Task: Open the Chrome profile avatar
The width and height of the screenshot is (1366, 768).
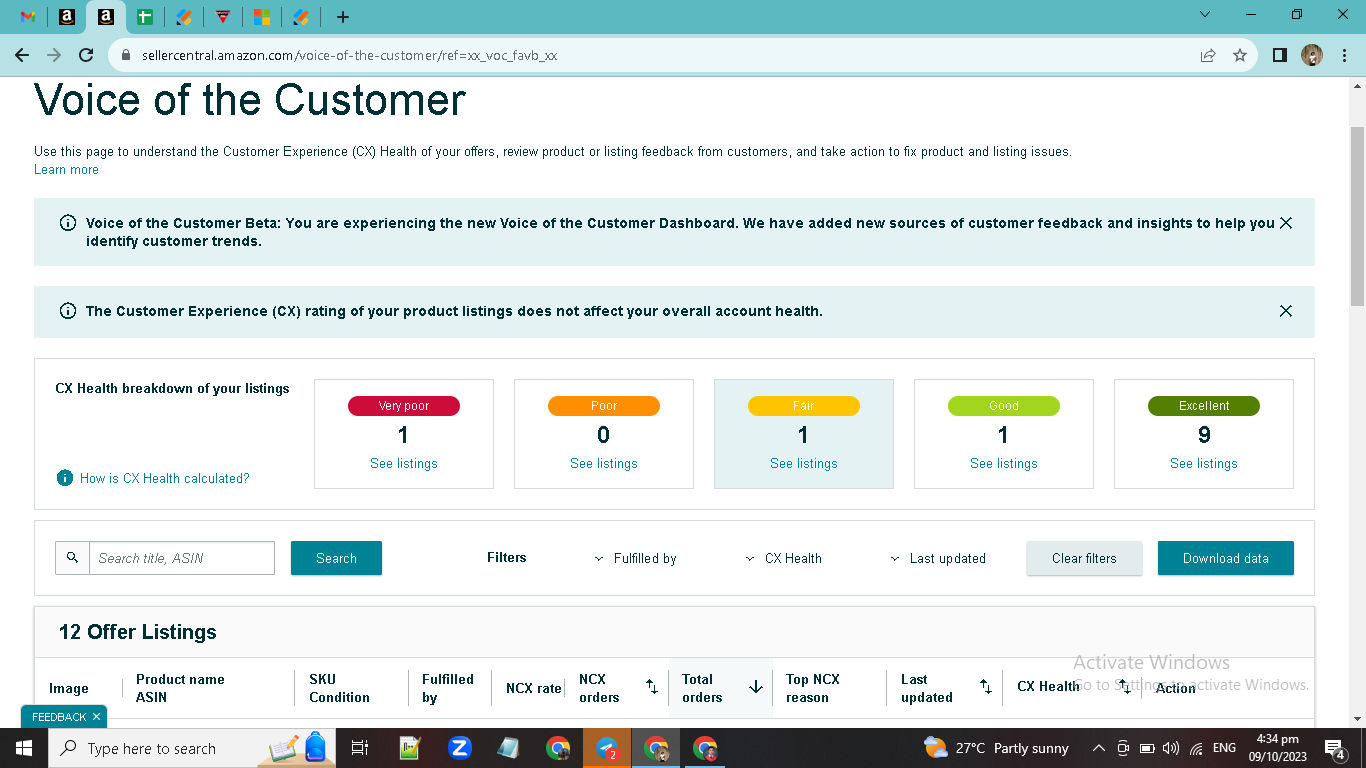Action: click(1312, 55)
